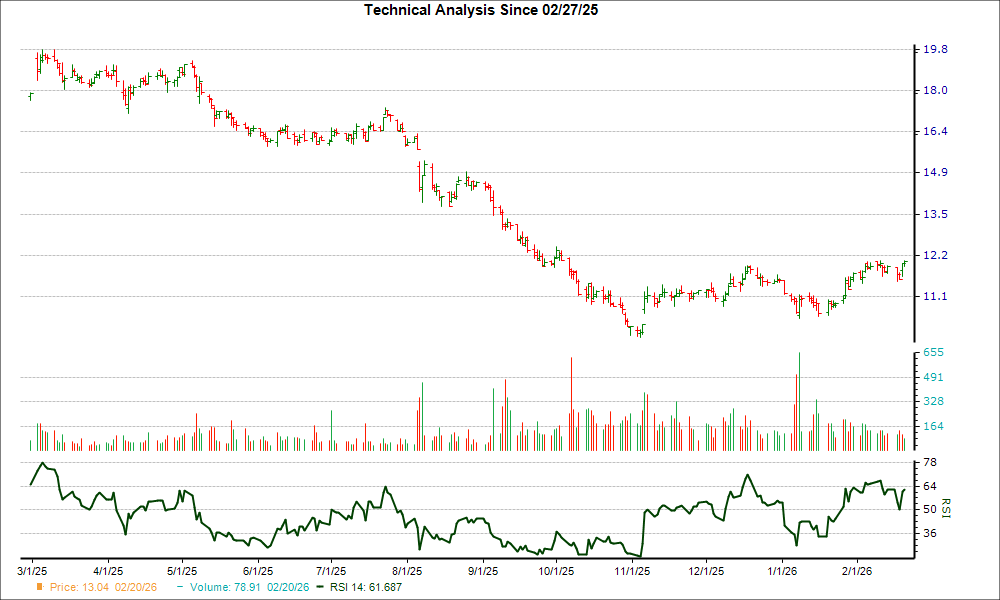Click the RSI line at its highest peak

[43, 463]
